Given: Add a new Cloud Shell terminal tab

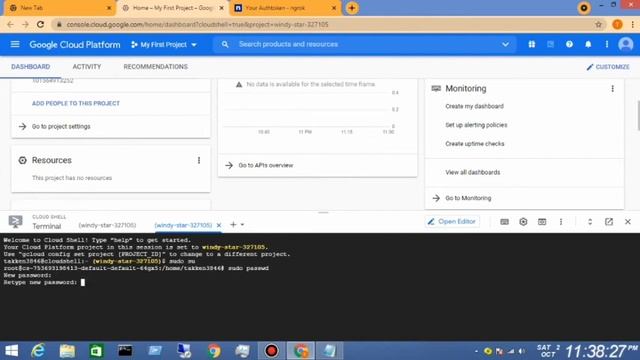Looking at the screenshot, I should click(233, 224).
